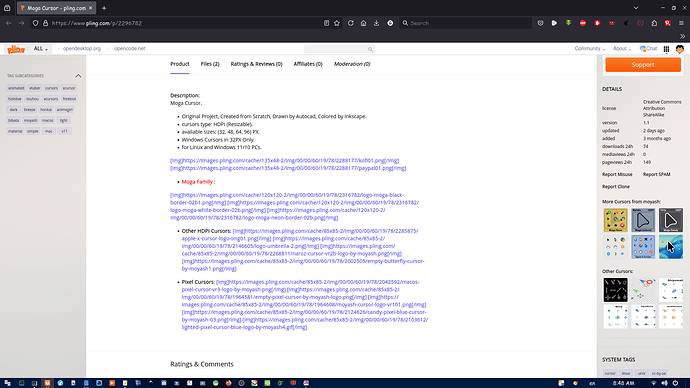Switch to the Files (2) tab
The height and width of the screenshot is (388, 690).
pos(210,64)
